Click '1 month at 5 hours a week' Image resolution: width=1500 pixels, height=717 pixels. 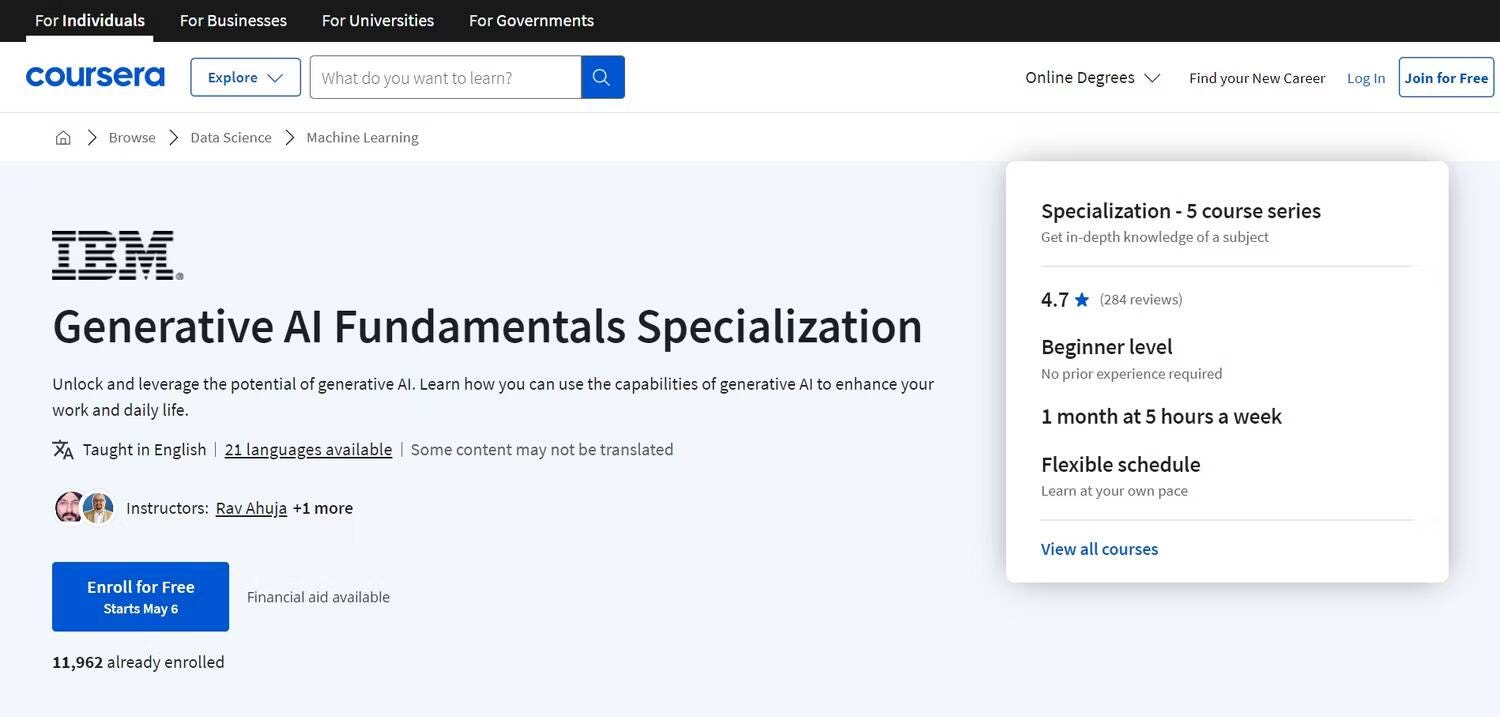coord(1161,416)
